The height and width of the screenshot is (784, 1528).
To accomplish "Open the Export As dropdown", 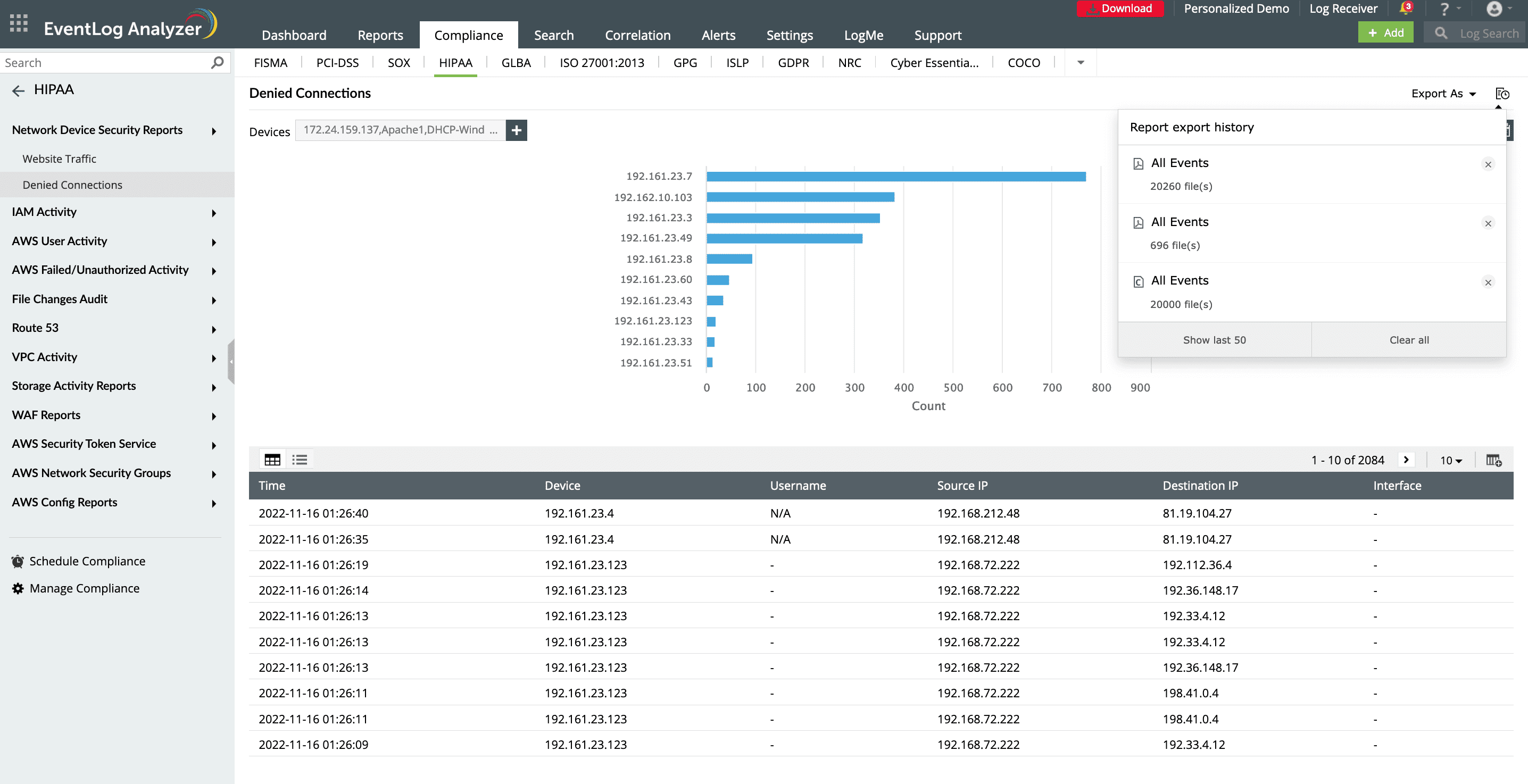I will click(1442, 94).
